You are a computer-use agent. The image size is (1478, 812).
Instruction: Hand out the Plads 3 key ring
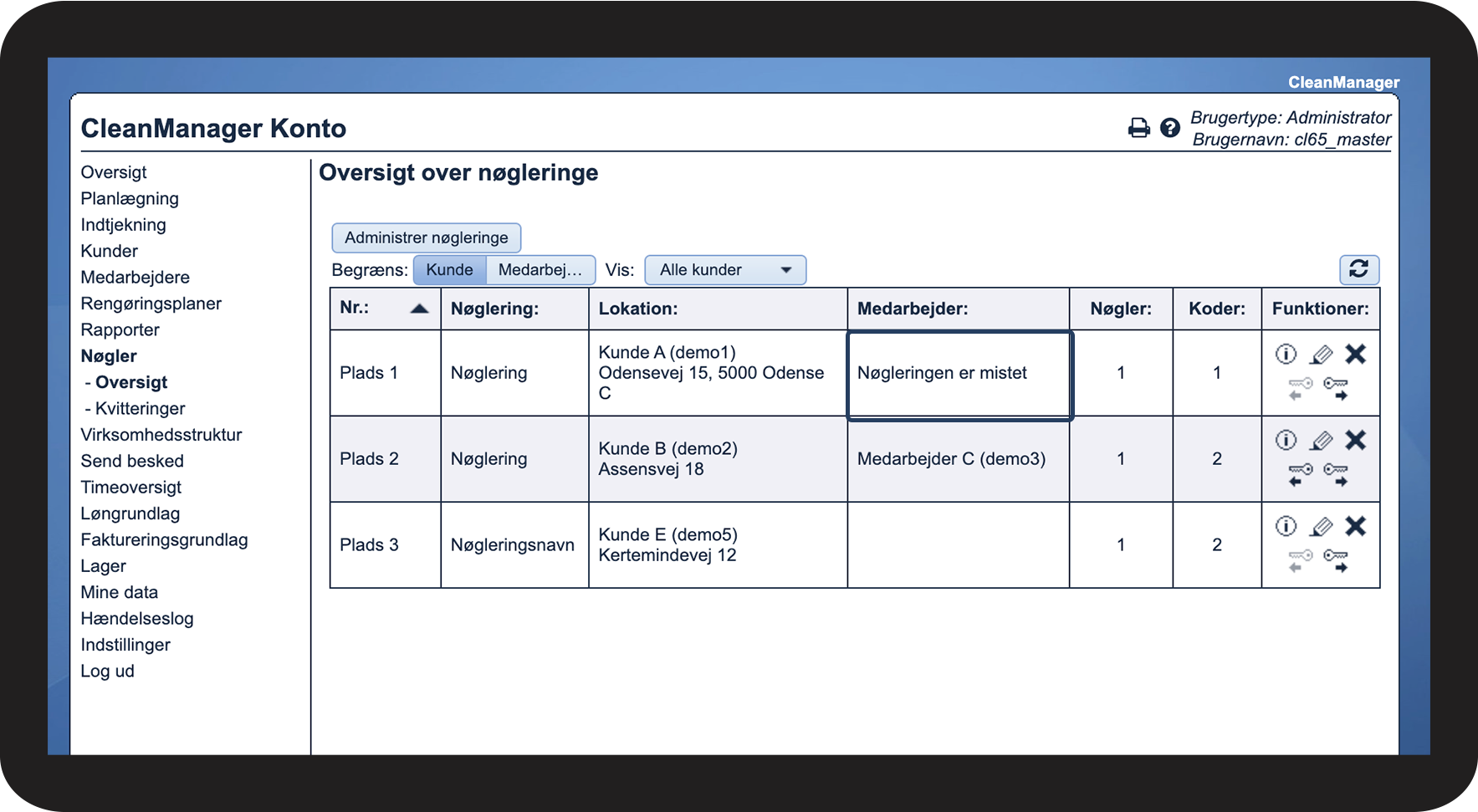(x=1336, y=561)
